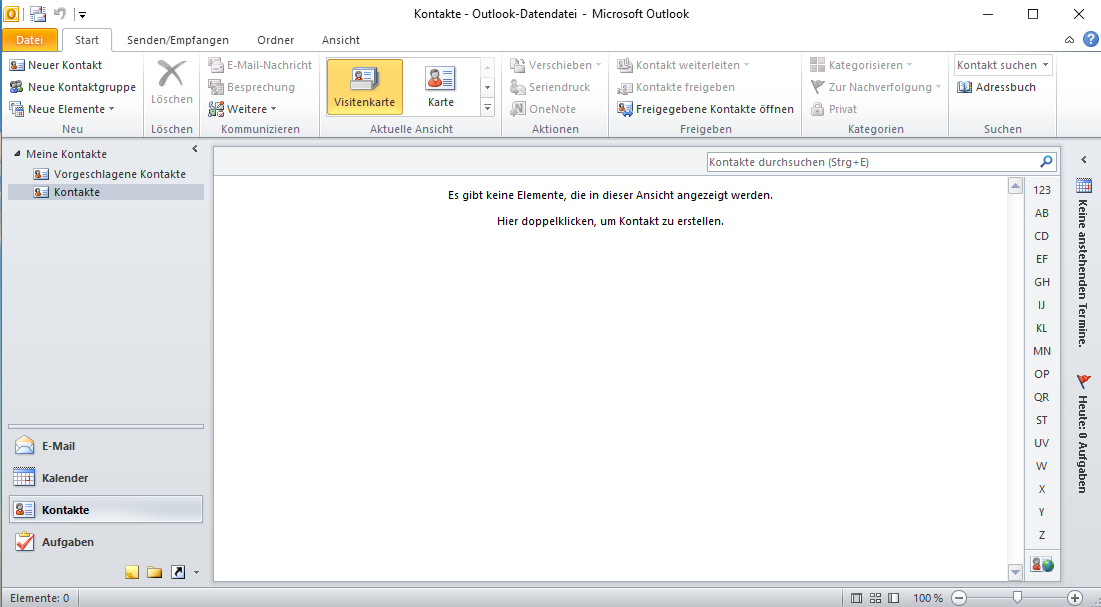This screenshot has height=607, width=1101.
Task: Click the red flag tasks icon
Action: pyautogui.click(x=1083, y=381)
